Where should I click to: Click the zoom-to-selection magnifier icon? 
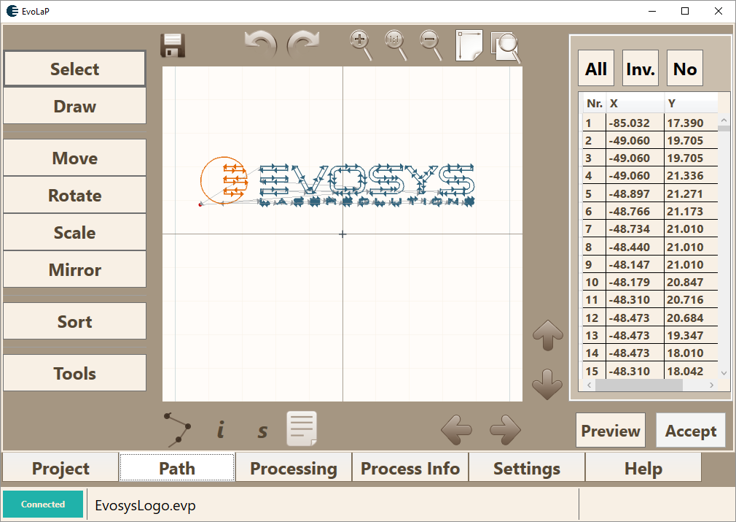pos(507,46)
